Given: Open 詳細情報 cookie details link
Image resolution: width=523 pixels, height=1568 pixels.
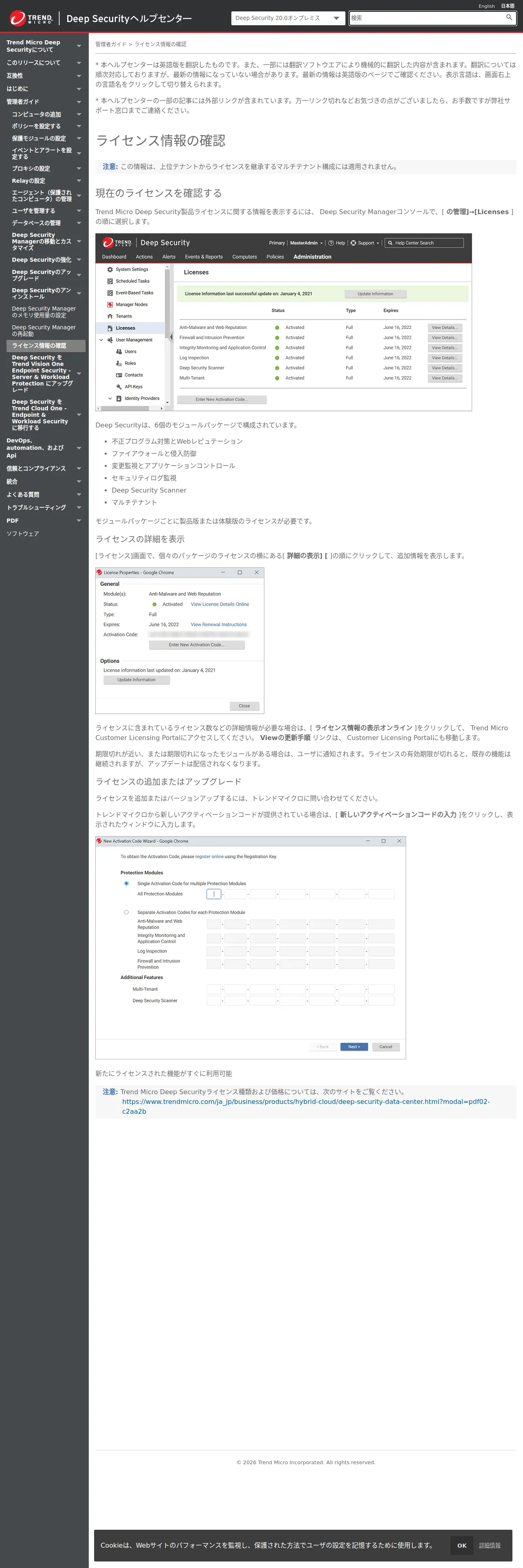Looking at the screenshot, I should 490,1546.
